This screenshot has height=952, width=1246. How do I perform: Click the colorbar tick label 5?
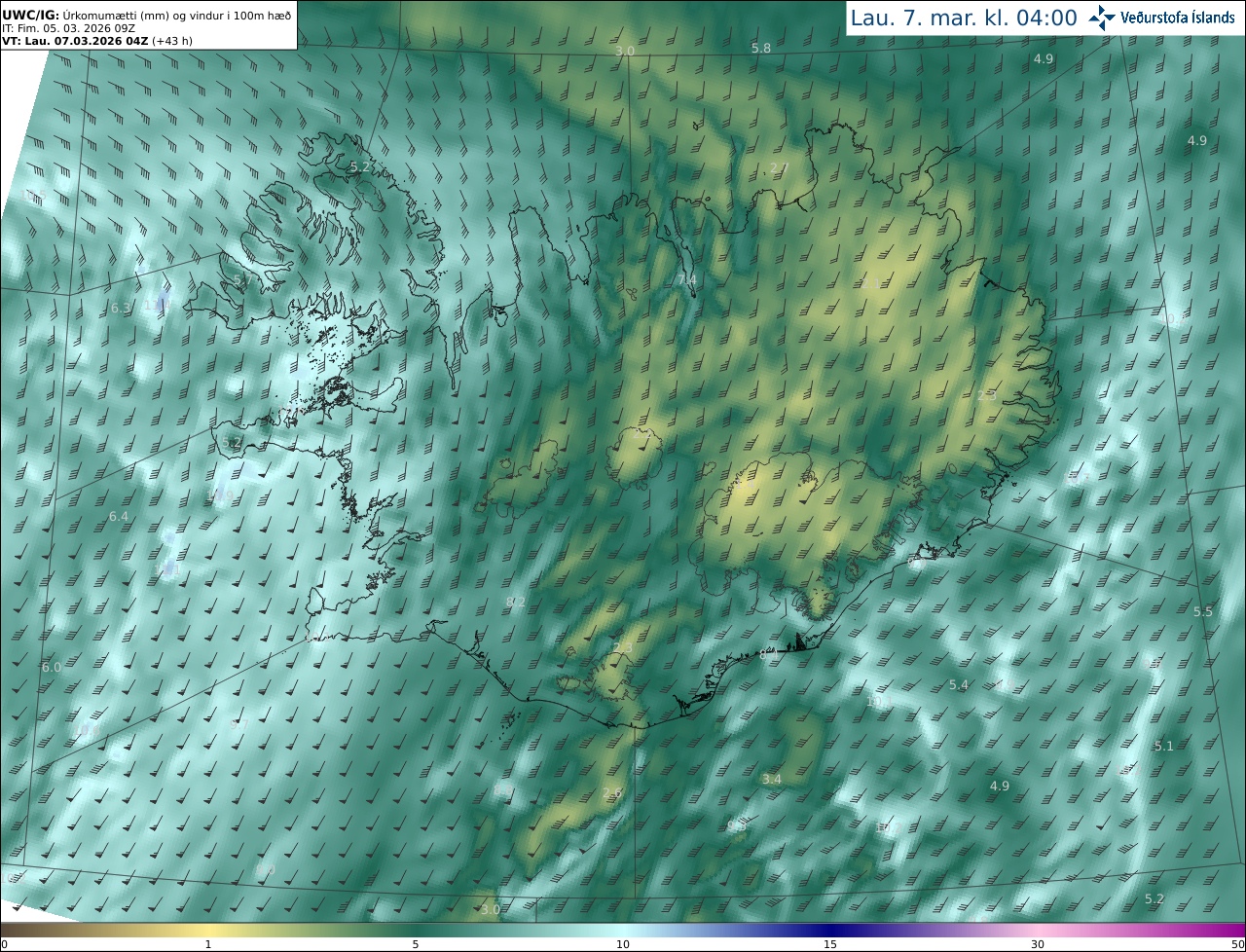[x=416, y=944]
